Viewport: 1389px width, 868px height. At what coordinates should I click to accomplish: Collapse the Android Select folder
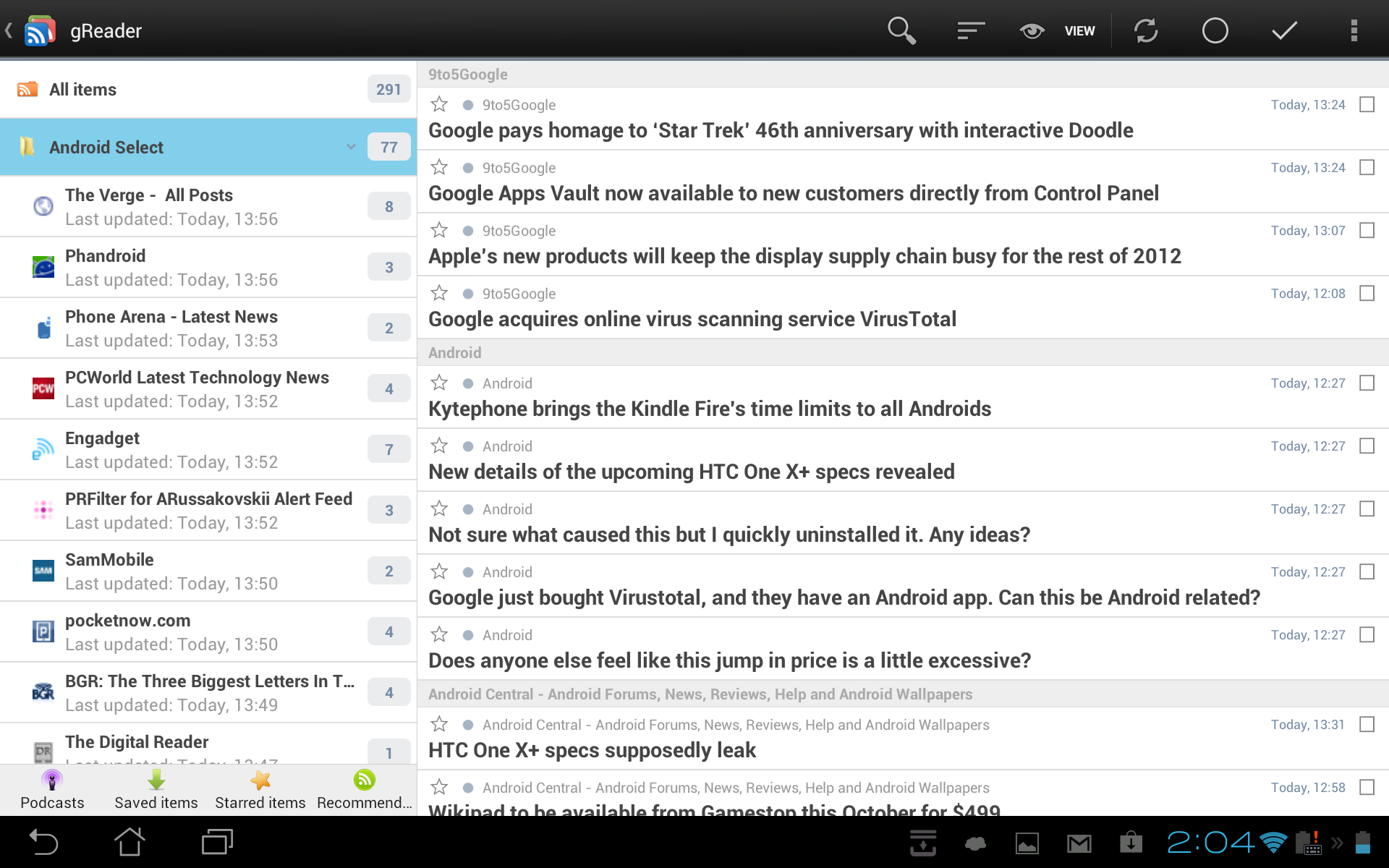point(352,147)
